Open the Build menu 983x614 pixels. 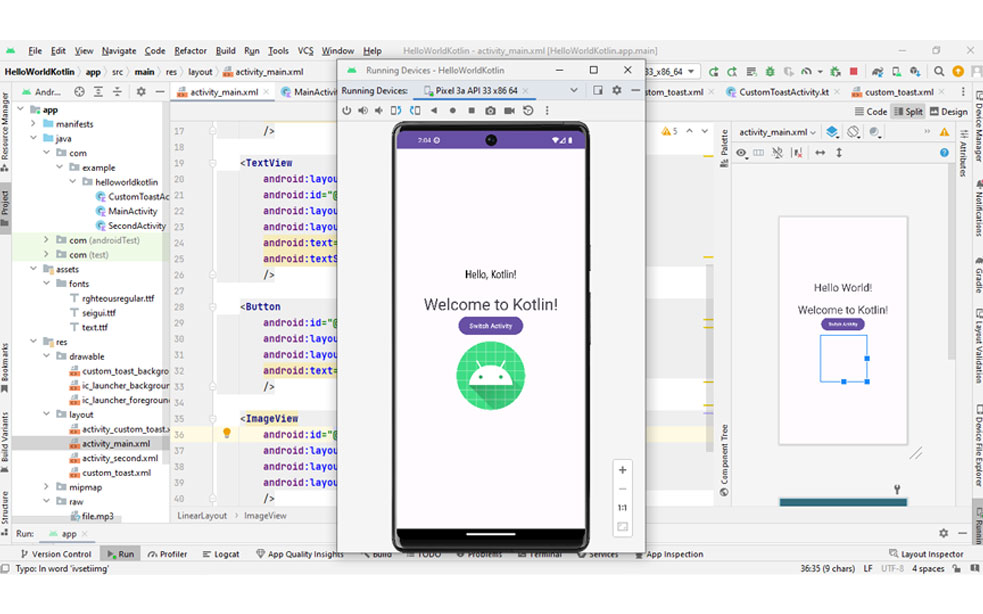pyautogui.click(x=225, y=51)
